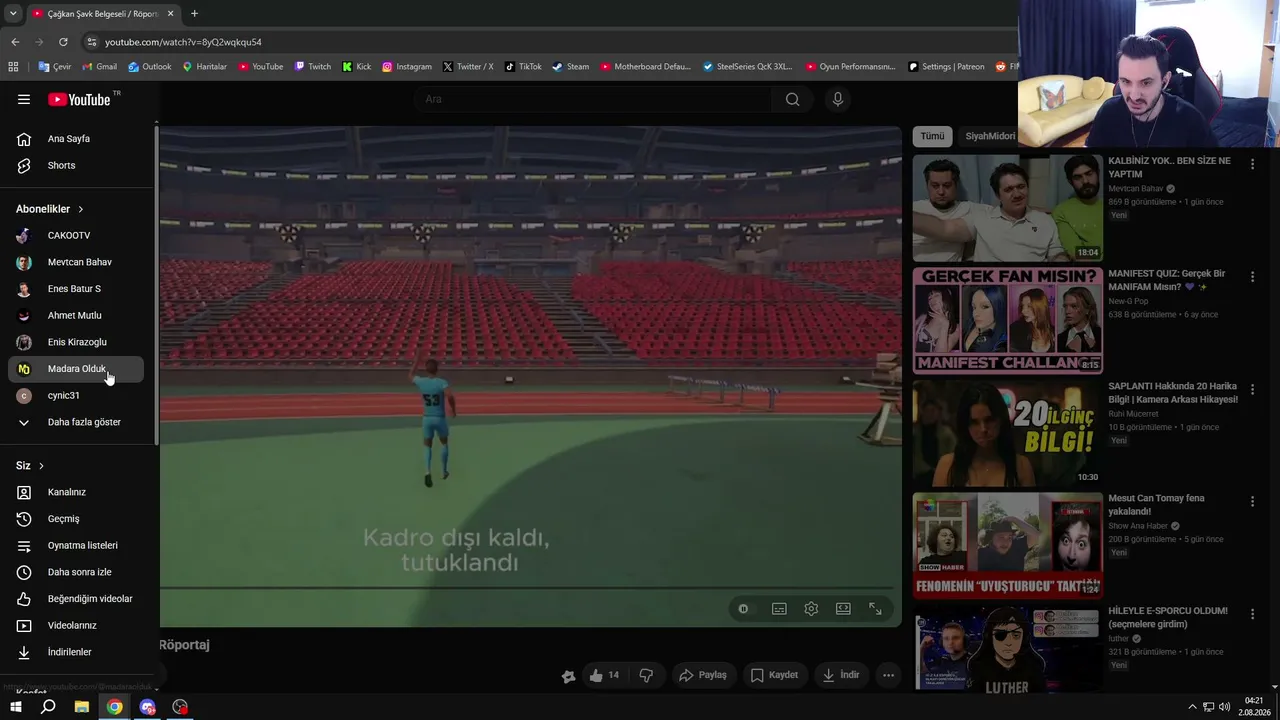
Task: Open the TikTok bookmark
Action: [523, 67]
